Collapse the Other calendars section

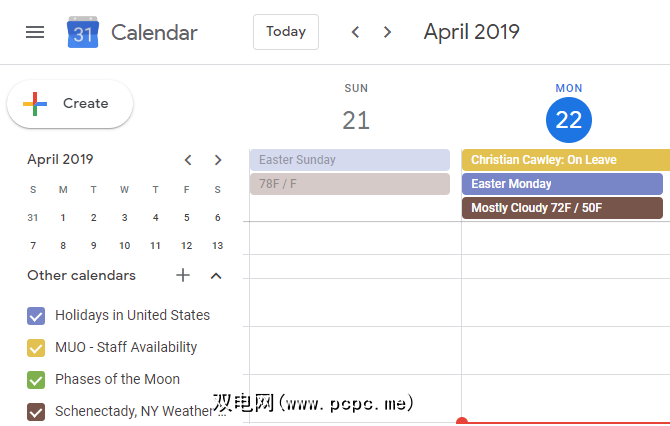(x=216, y=276)
